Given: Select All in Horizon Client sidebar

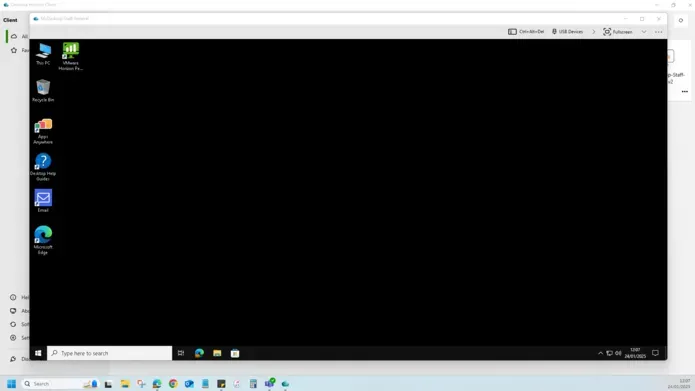Looking at the screenshot, I should pyautogui.click(x=19, y=36).
